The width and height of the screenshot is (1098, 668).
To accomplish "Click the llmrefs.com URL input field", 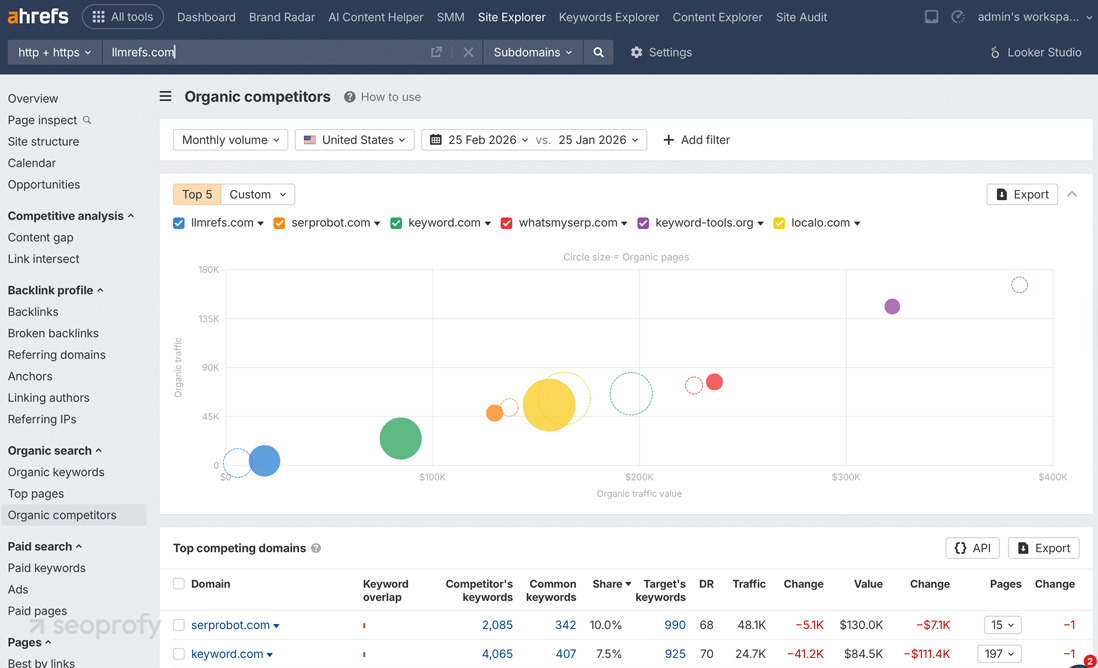I will pos(266,52).
